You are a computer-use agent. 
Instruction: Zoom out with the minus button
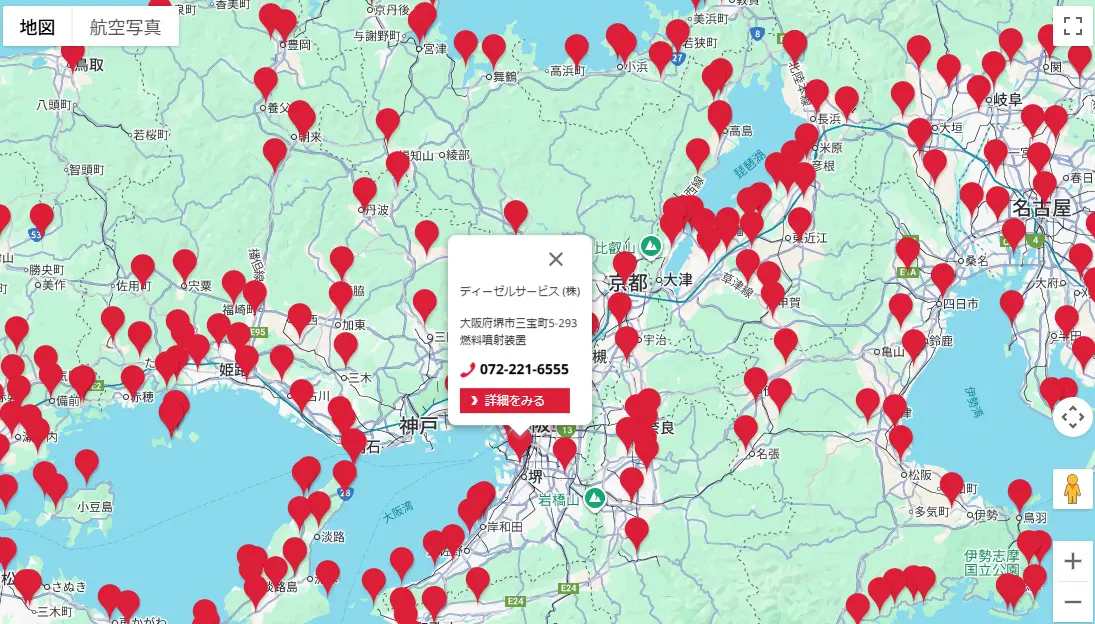(x=1072, y=601)
